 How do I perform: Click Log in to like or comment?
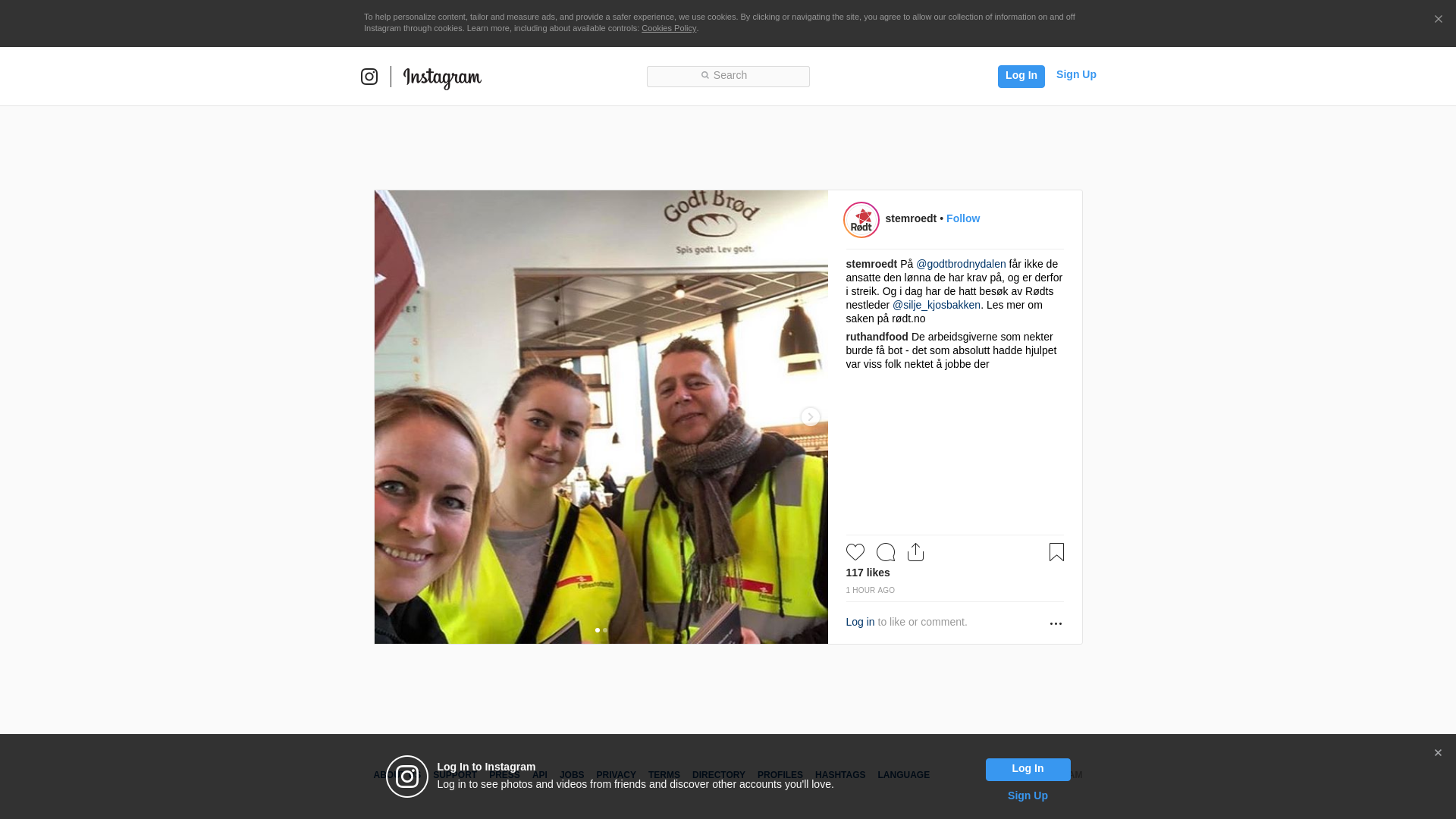tap(860, 622)
